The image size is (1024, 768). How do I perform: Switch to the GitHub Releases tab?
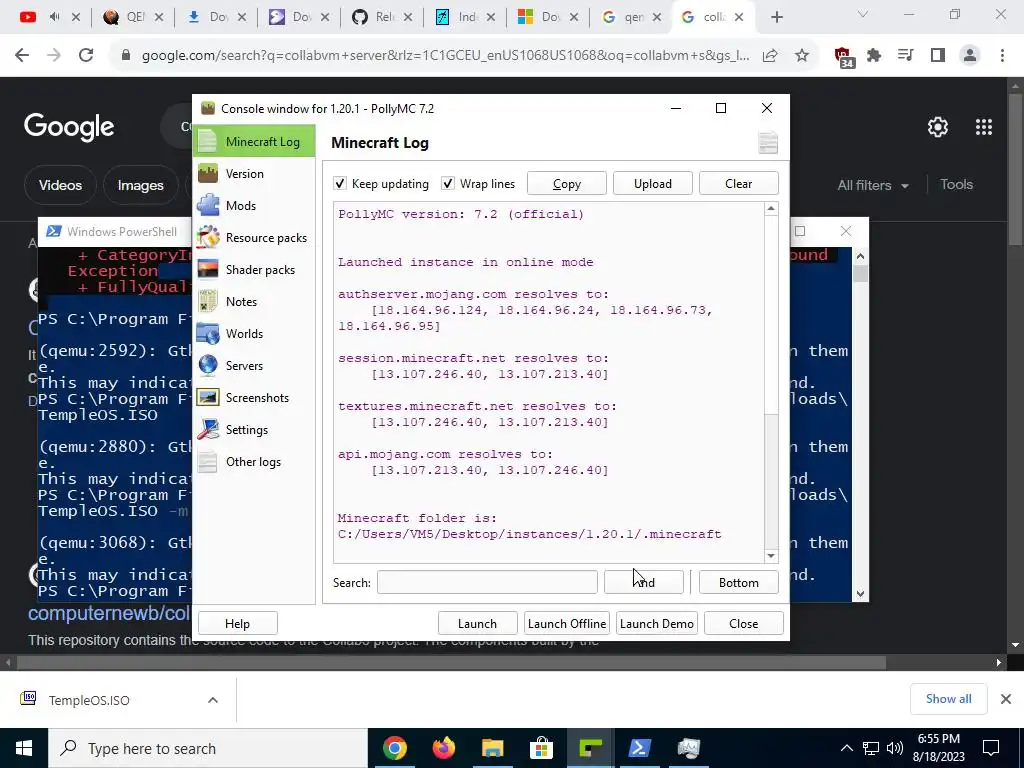tap(381, 18)
